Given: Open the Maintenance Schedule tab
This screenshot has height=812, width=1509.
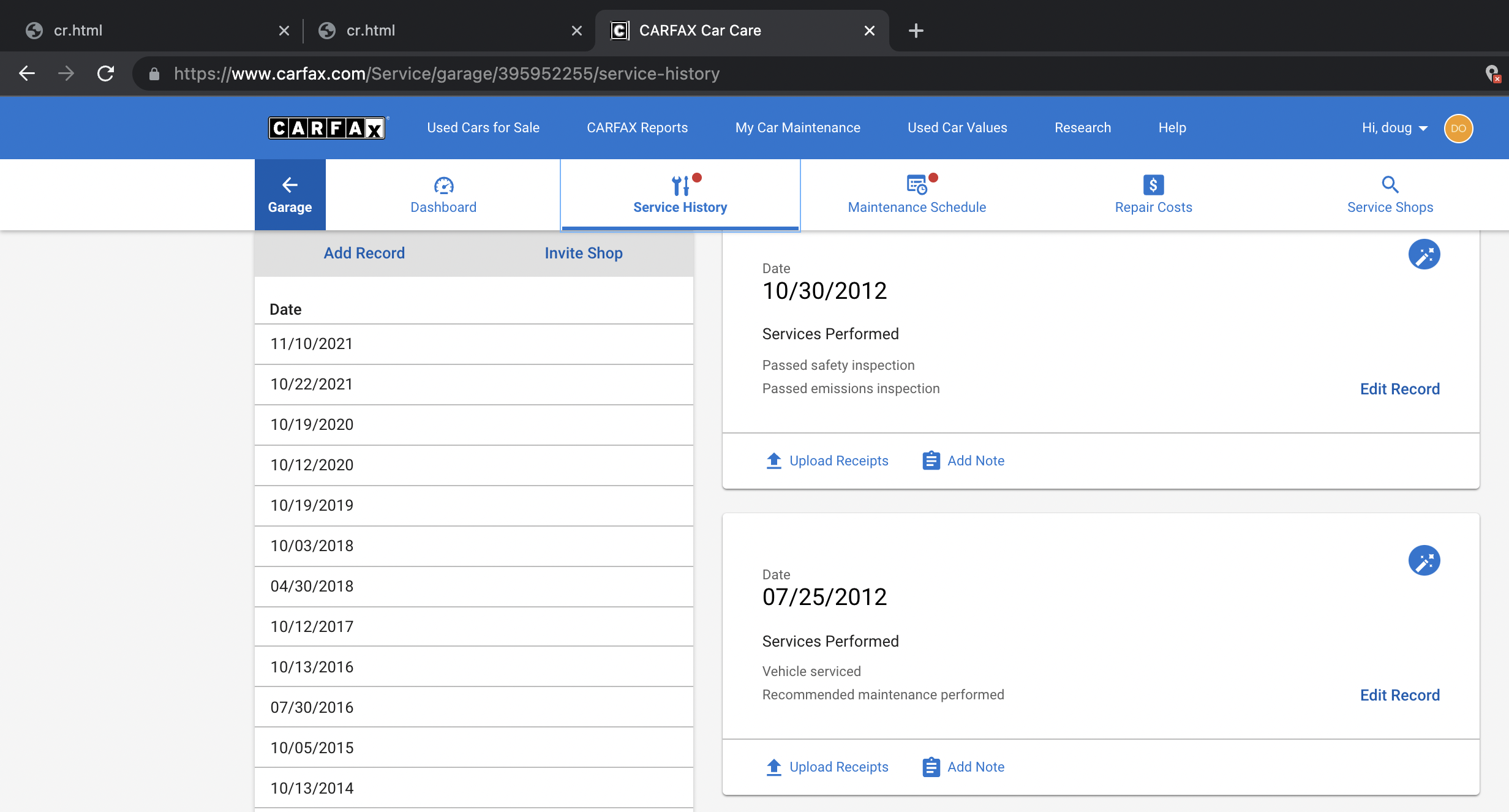Looking at the screenshot, I should (917, 195).
